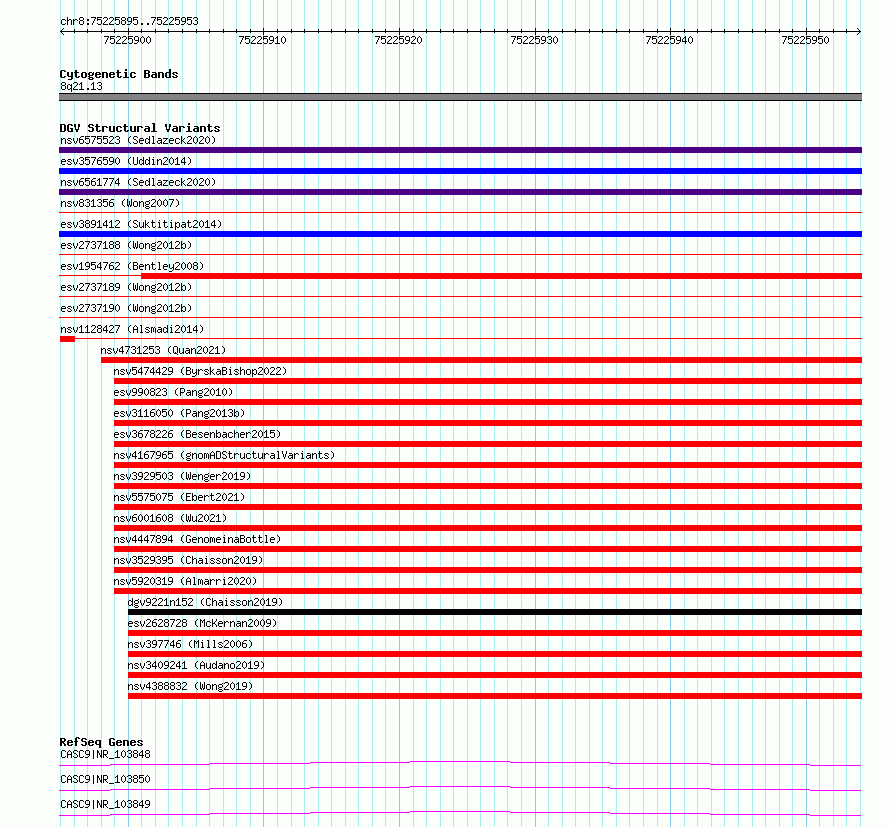Click dgv9221n152 (Chaisson2019) label
This screenshot has width=890, height=827.
pos(205,602)
